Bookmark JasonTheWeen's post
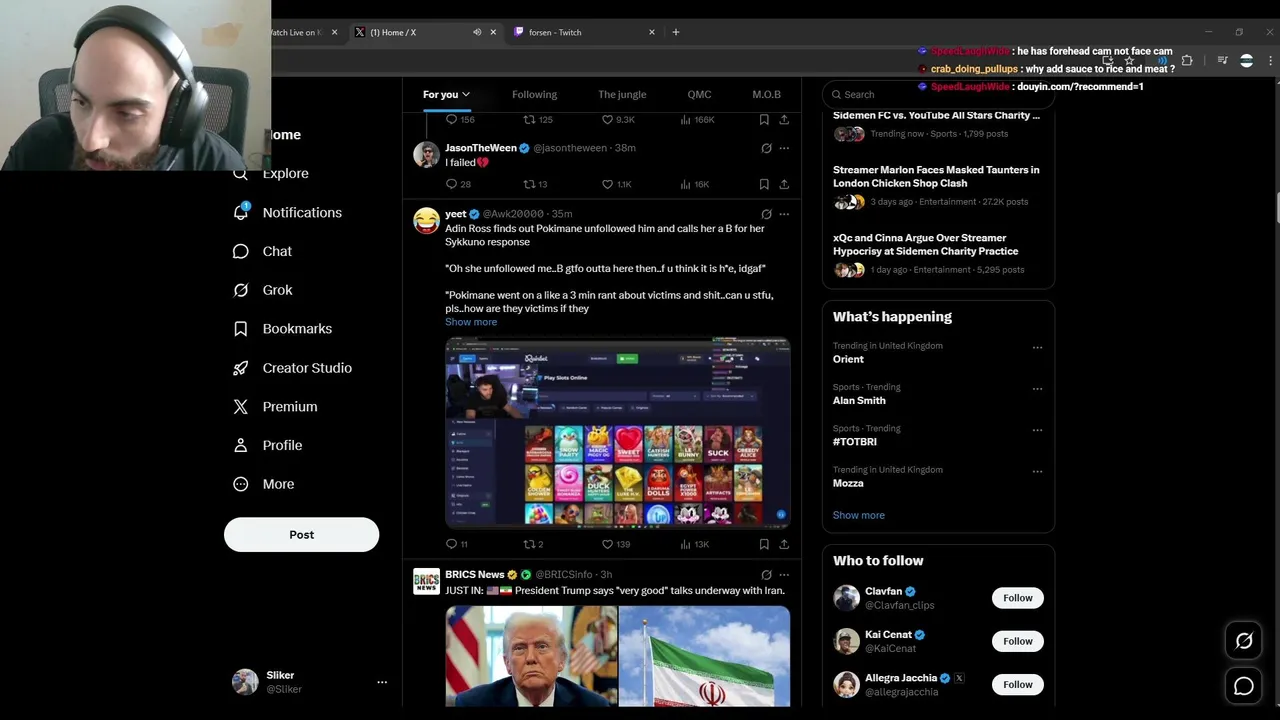The height and width of the screenshot is (720, 1280). tap(764, 184)
